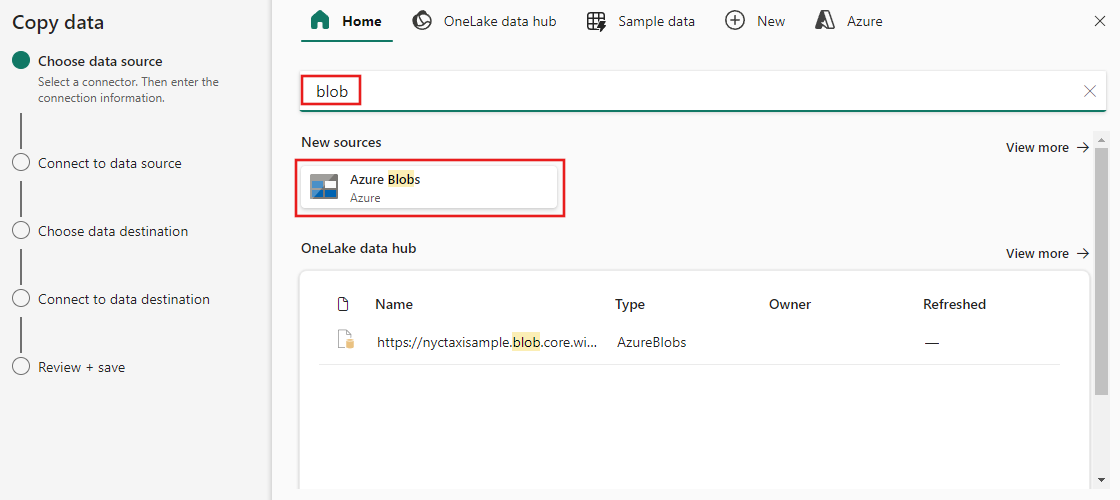1120x500 pixels.
Task: Click the nyctaxisample row file icon
Action: (346, 340)
